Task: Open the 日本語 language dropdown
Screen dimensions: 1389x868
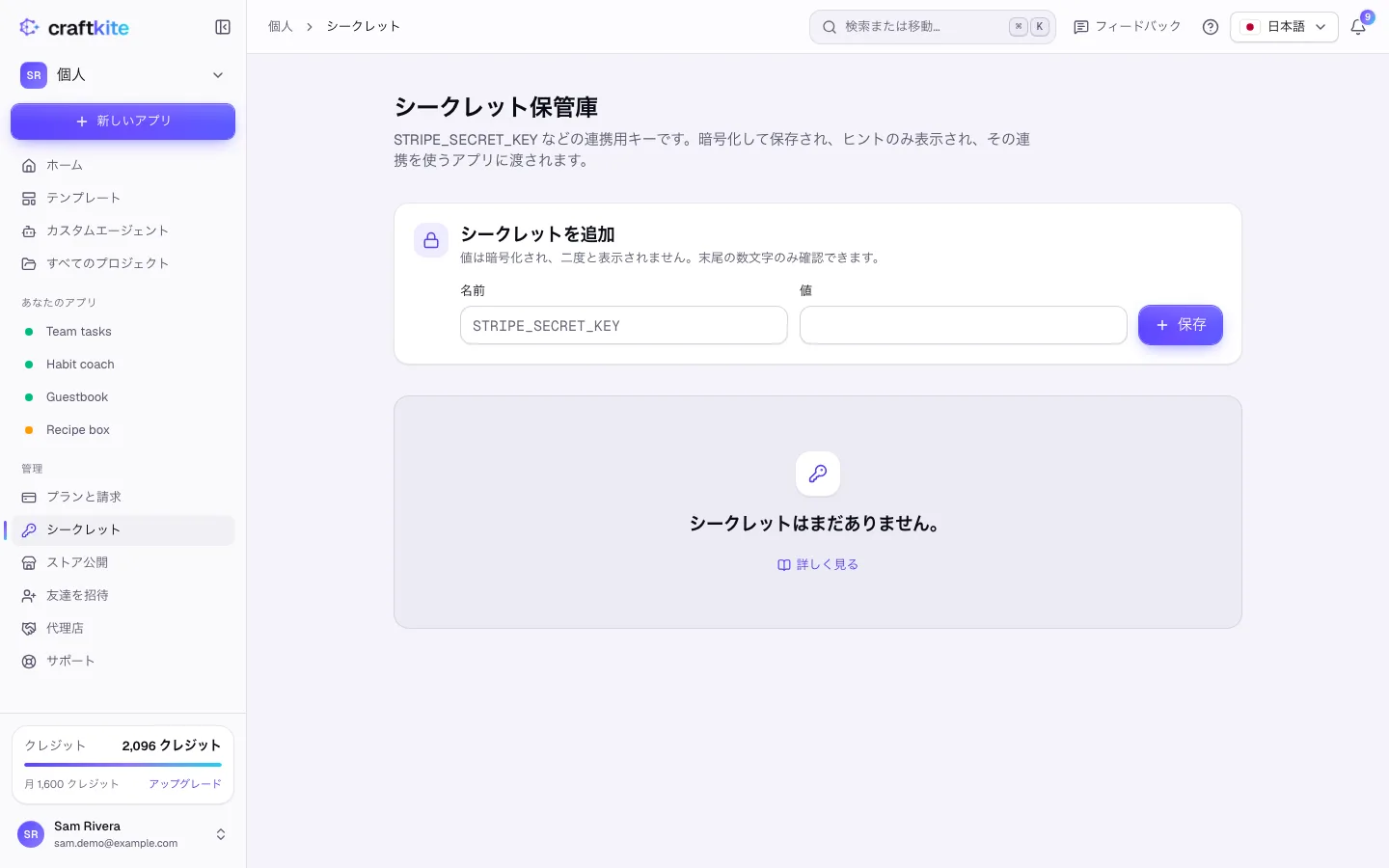Action: click(x=1284, y=27)
